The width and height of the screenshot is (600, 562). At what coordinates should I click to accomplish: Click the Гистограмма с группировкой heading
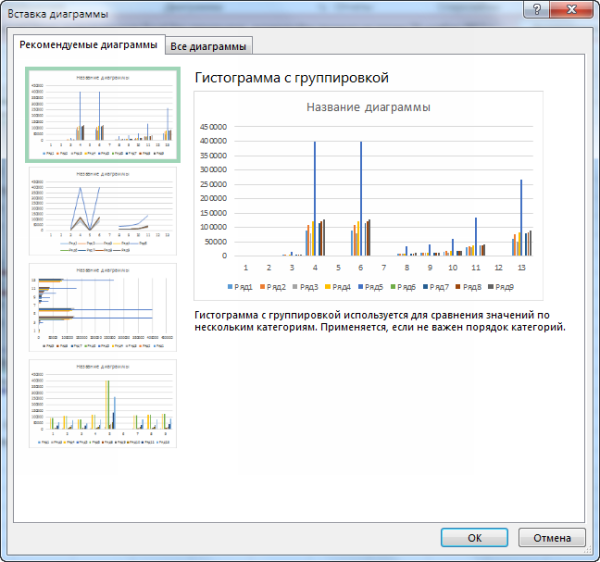[x=291, y=77]
